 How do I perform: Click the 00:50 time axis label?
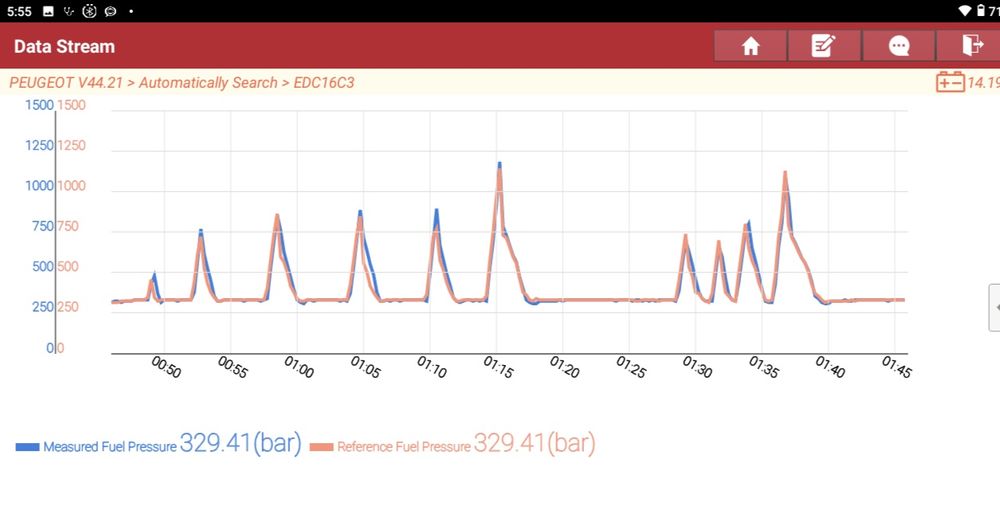[x=166, y=367]
